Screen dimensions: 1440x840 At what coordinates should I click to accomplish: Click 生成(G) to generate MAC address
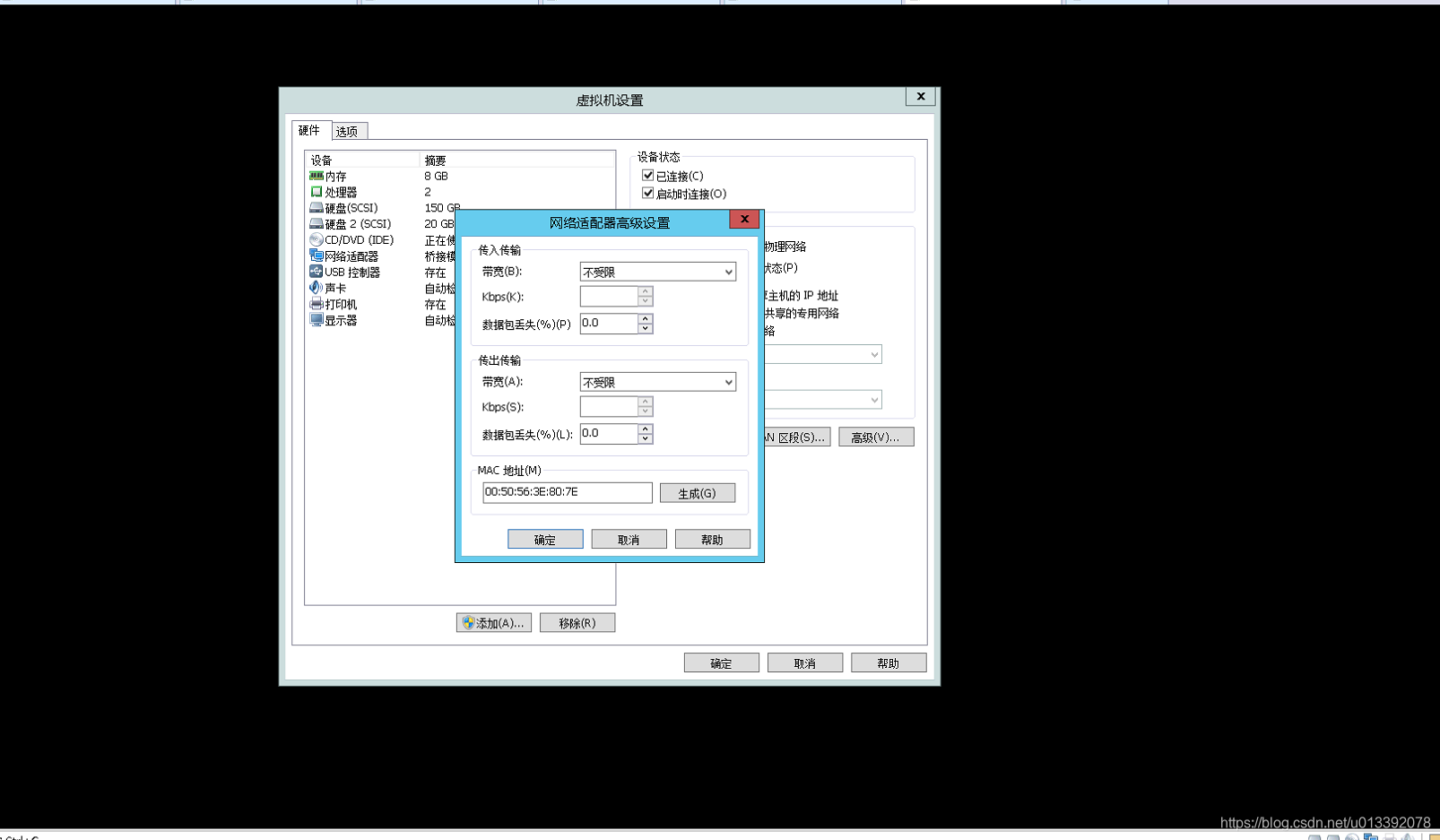coord(698,493)
